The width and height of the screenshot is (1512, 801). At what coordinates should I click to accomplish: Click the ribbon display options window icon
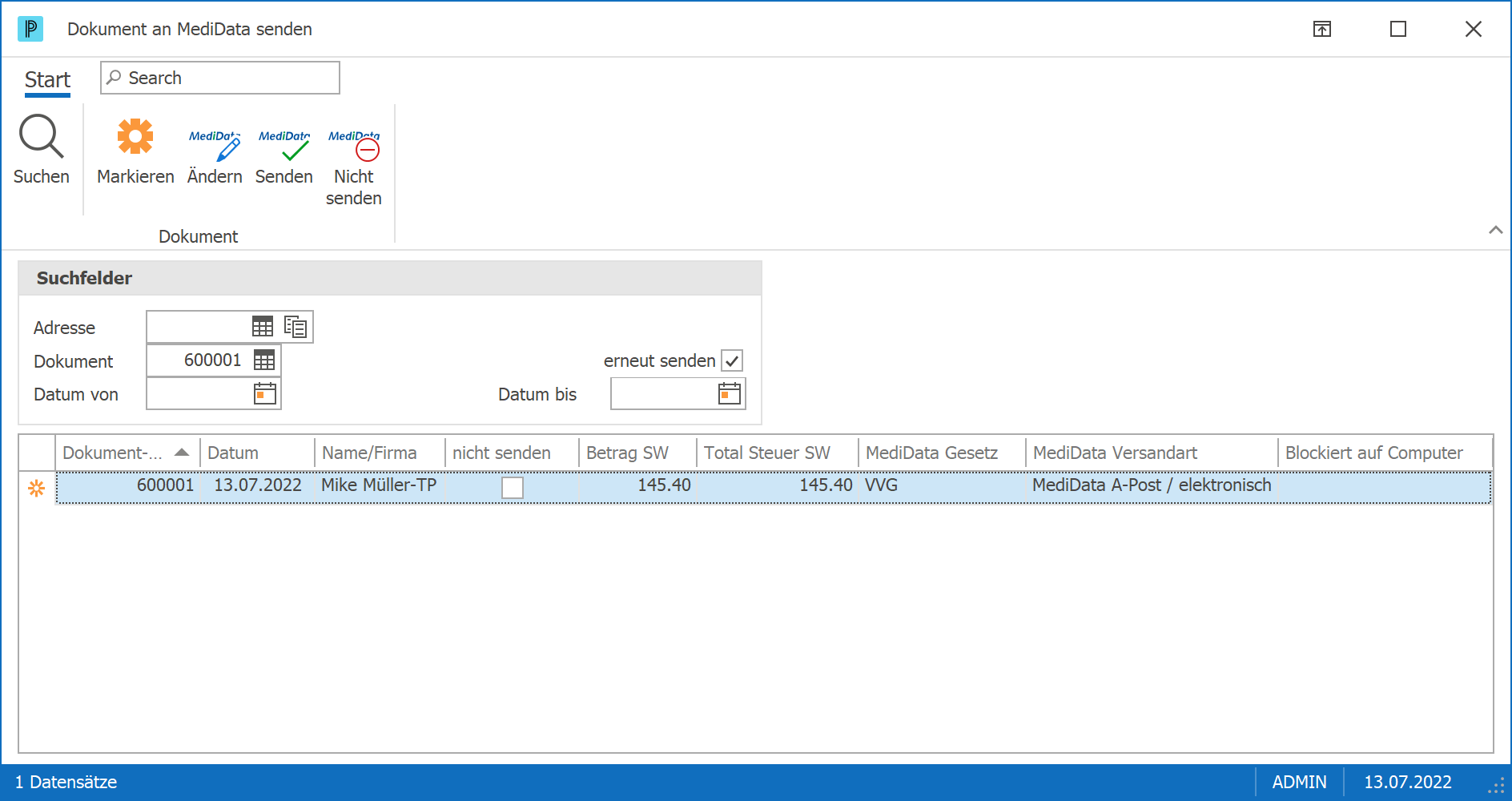(x=1322, y=30)
